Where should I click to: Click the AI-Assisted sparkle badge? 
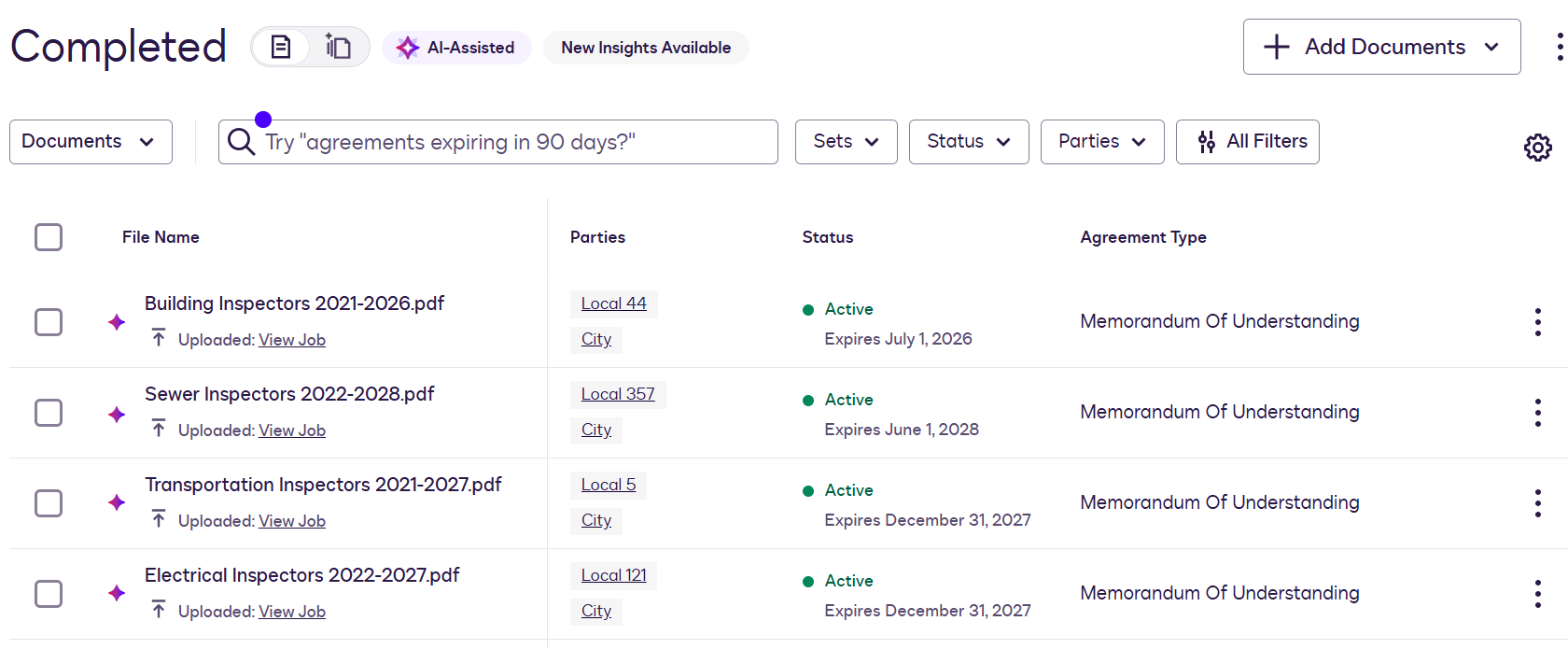coord(456,48)
